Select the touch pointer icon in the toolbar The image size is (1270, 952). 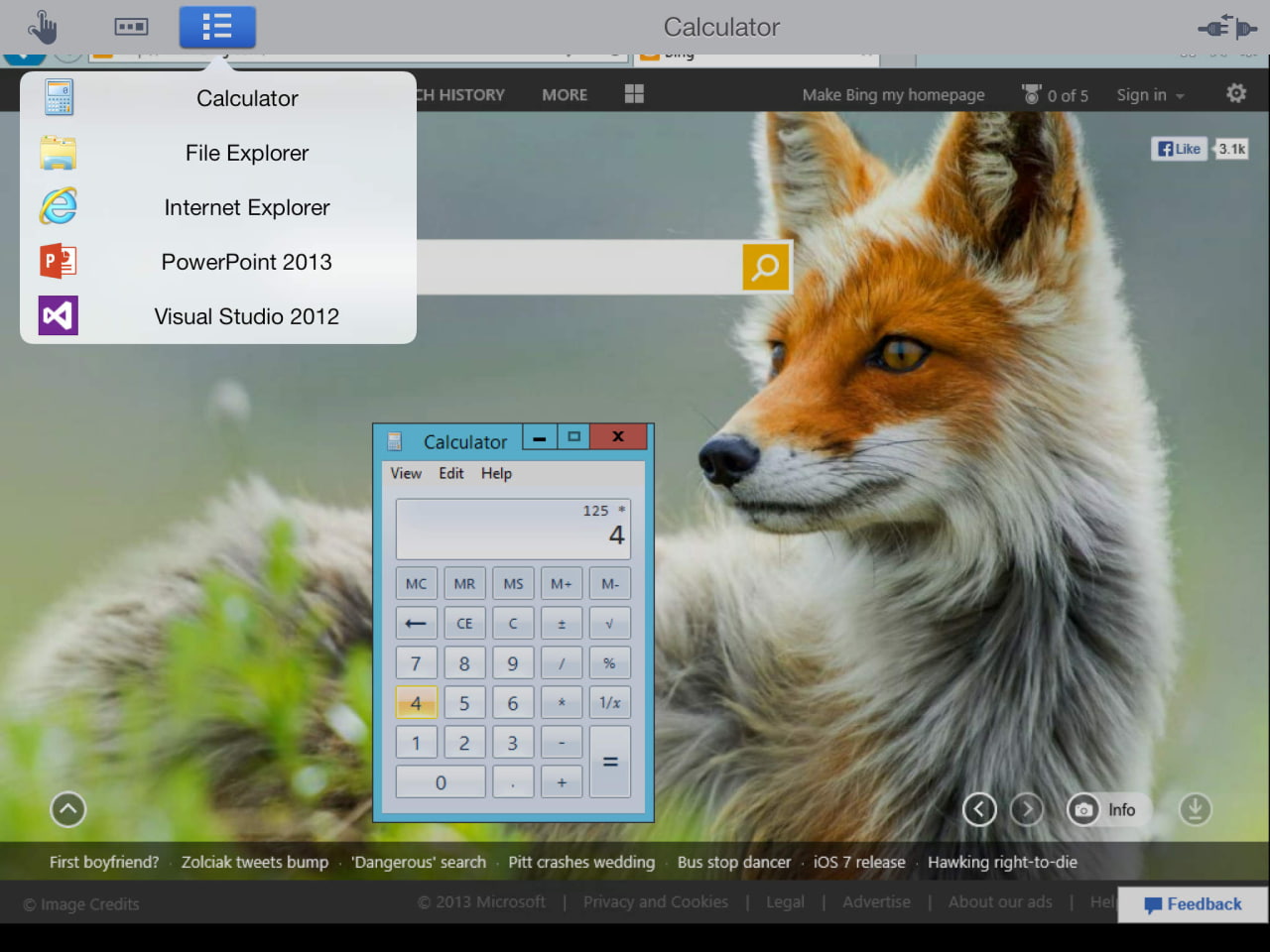pyautogui.click(x=44, y=27)
